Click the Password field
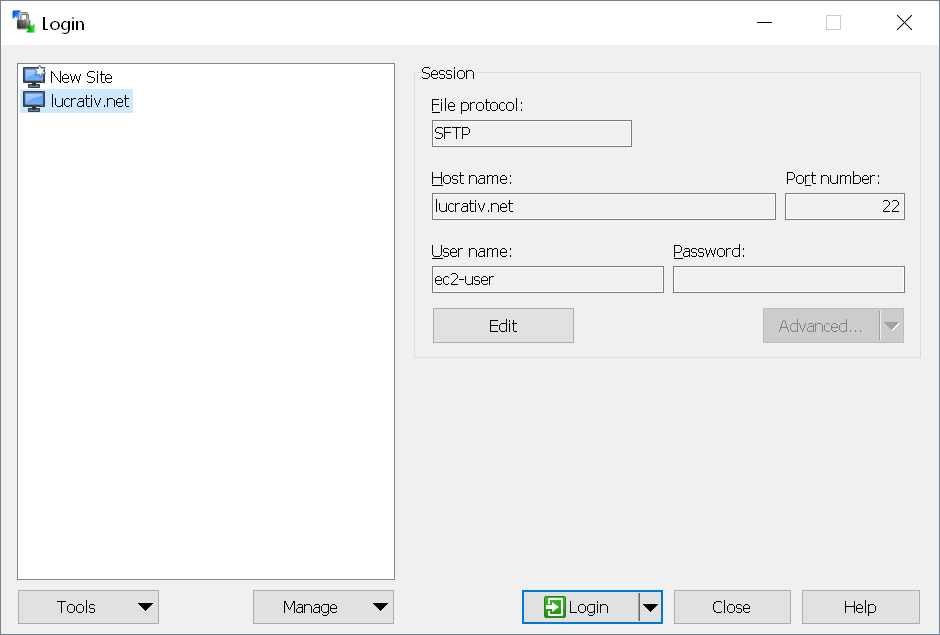Viewport: 940px width, 635px height. point(788,279)
